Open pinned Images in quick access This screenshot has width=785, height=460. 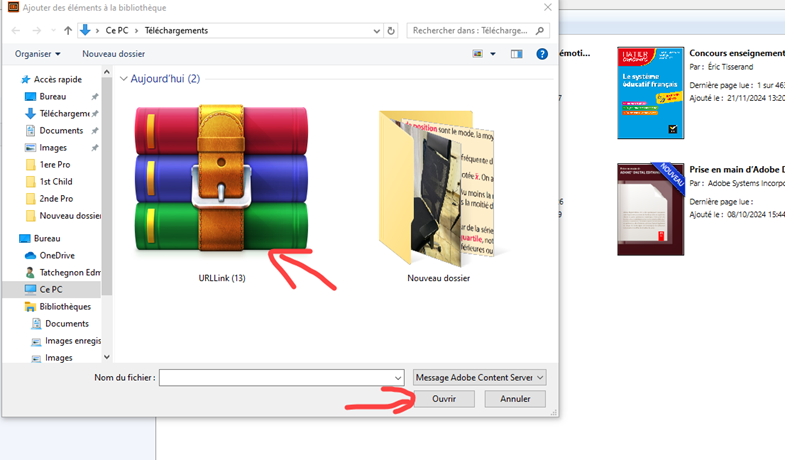click(53, 148)
